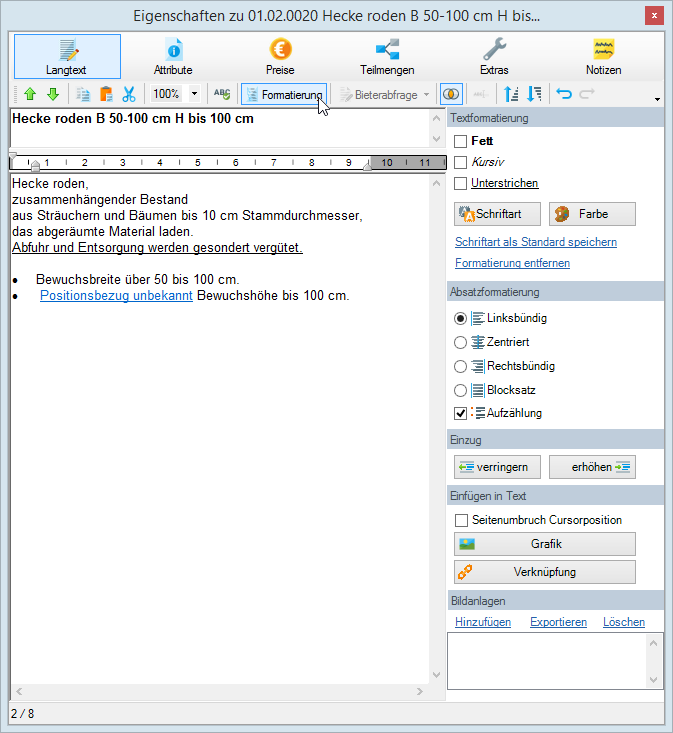Screen dimensions: 673x733
Task: Open the Attribute tab
Action: coord(173,57)
